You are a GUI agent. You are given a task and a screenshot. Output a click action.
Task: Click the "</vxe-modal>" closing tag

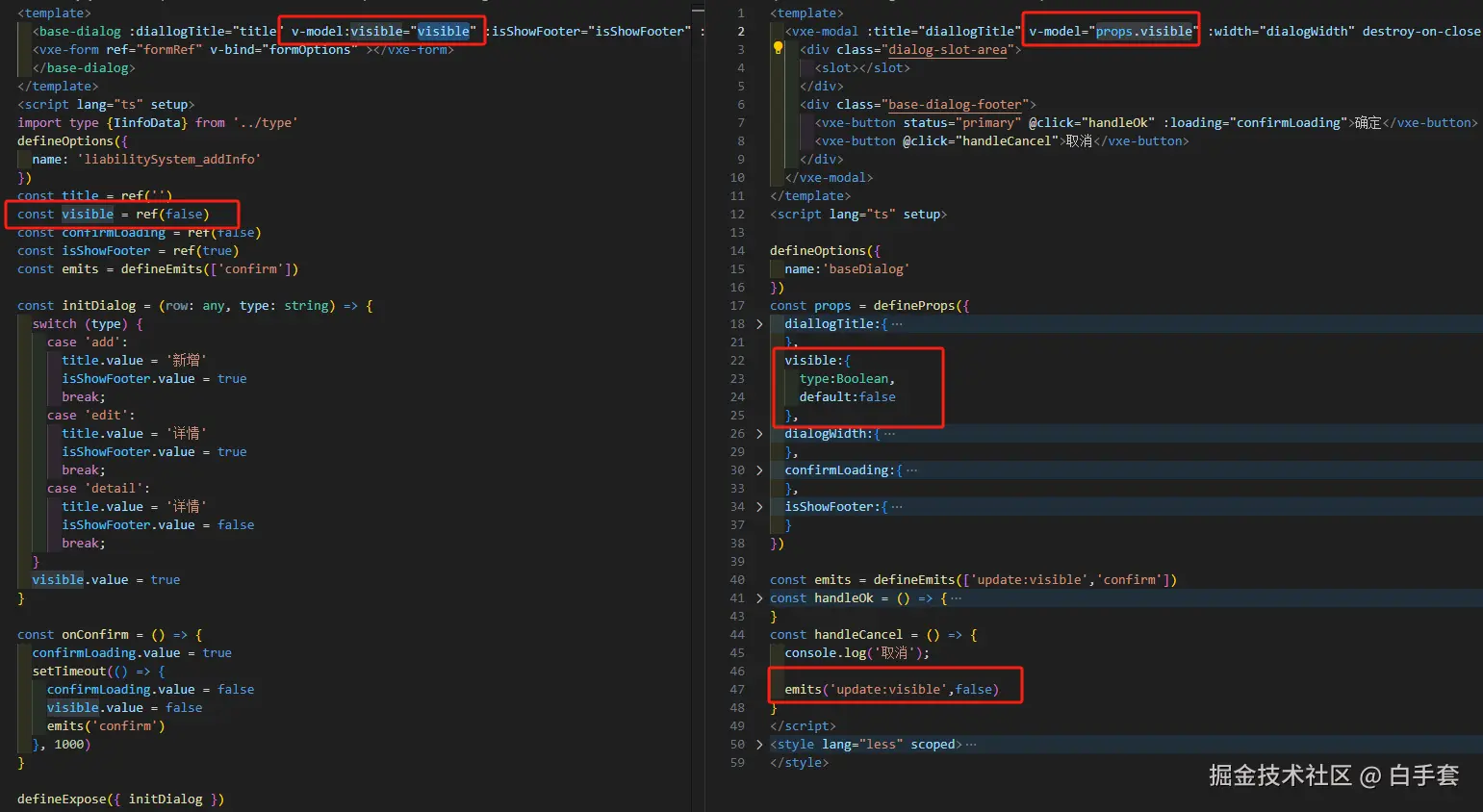point(829,178)
